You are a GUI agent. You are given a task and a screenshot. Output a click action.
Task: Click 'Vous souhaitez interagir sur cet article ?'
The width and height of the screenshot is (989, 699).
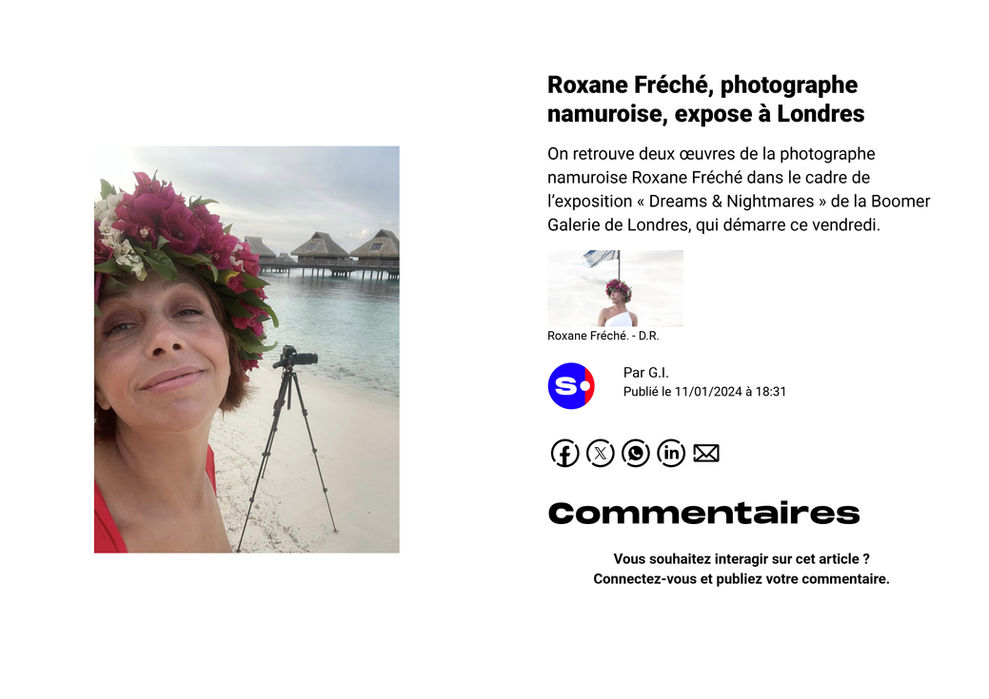click(x=741, y=559)
